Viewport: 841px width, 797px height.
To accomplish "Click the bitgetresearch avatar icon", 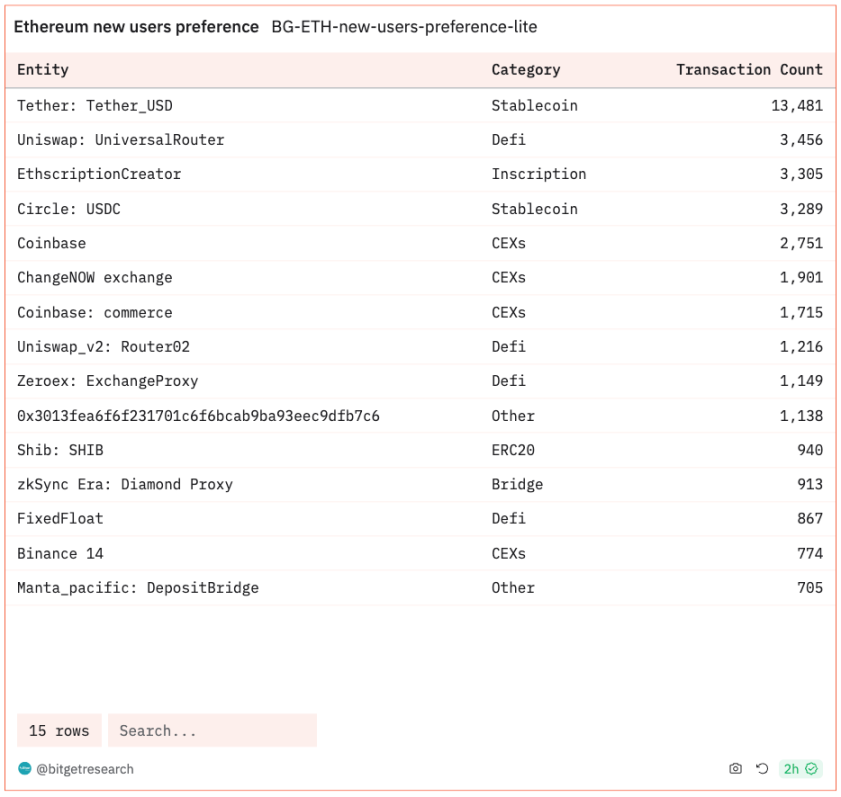I will click(x=25, y=769).
